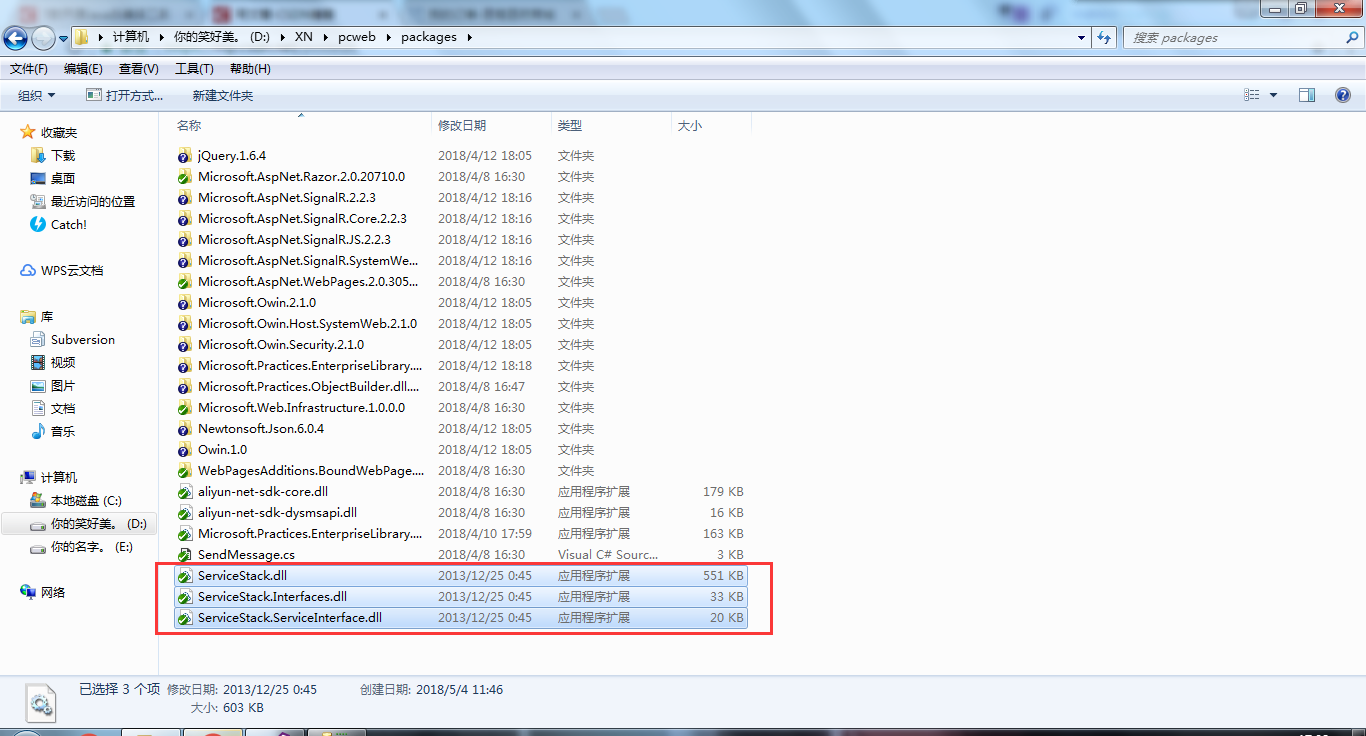Open 最近访问的位置 in favorites

pyautogui.click(x=93, y=201)
